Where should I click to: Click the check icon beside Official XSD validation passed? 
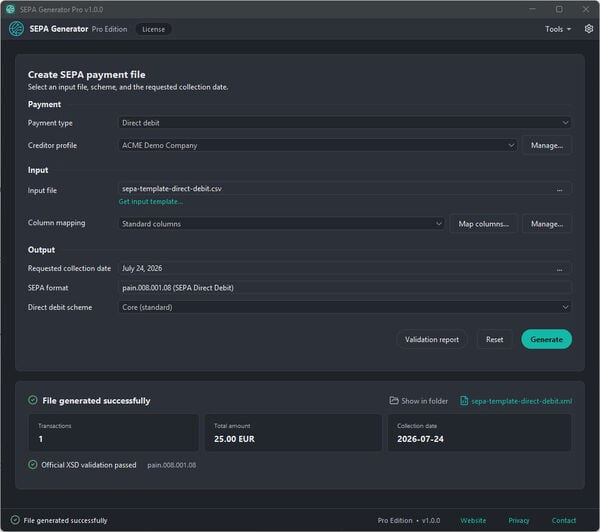click(33, 465)
